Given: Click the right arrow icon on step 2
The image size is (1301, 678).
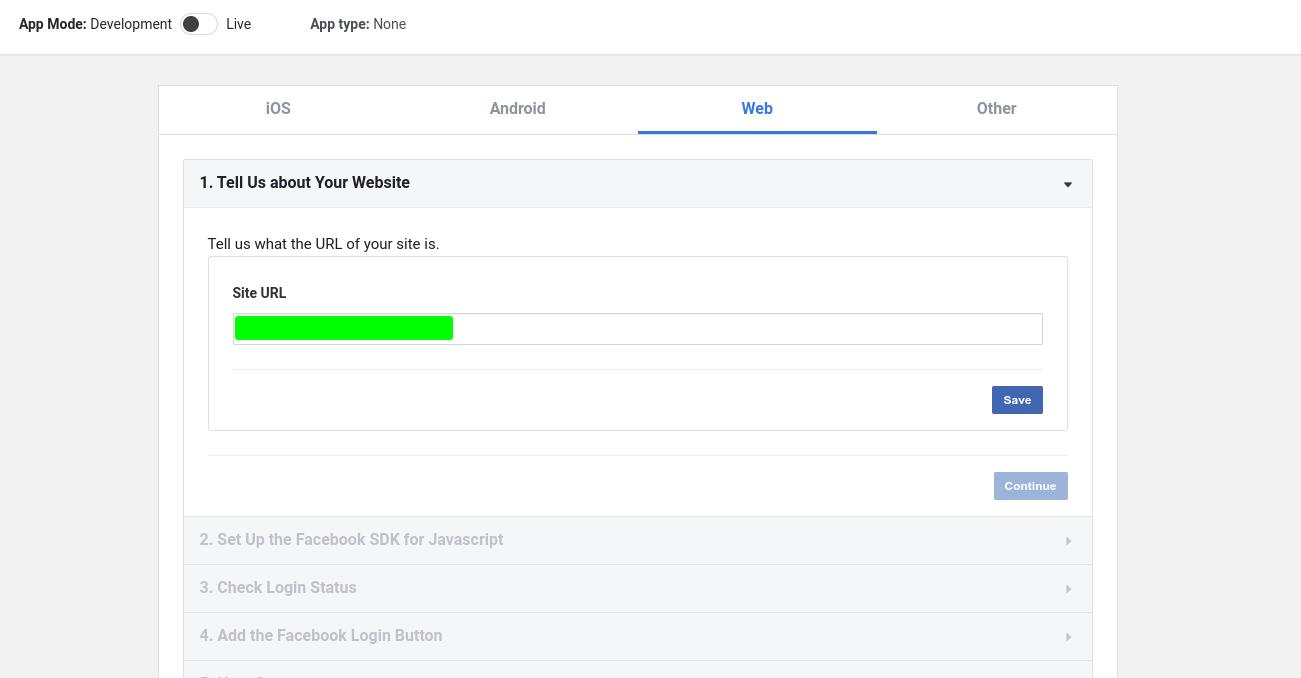Looking at the screenshot, I should 1067,541.
